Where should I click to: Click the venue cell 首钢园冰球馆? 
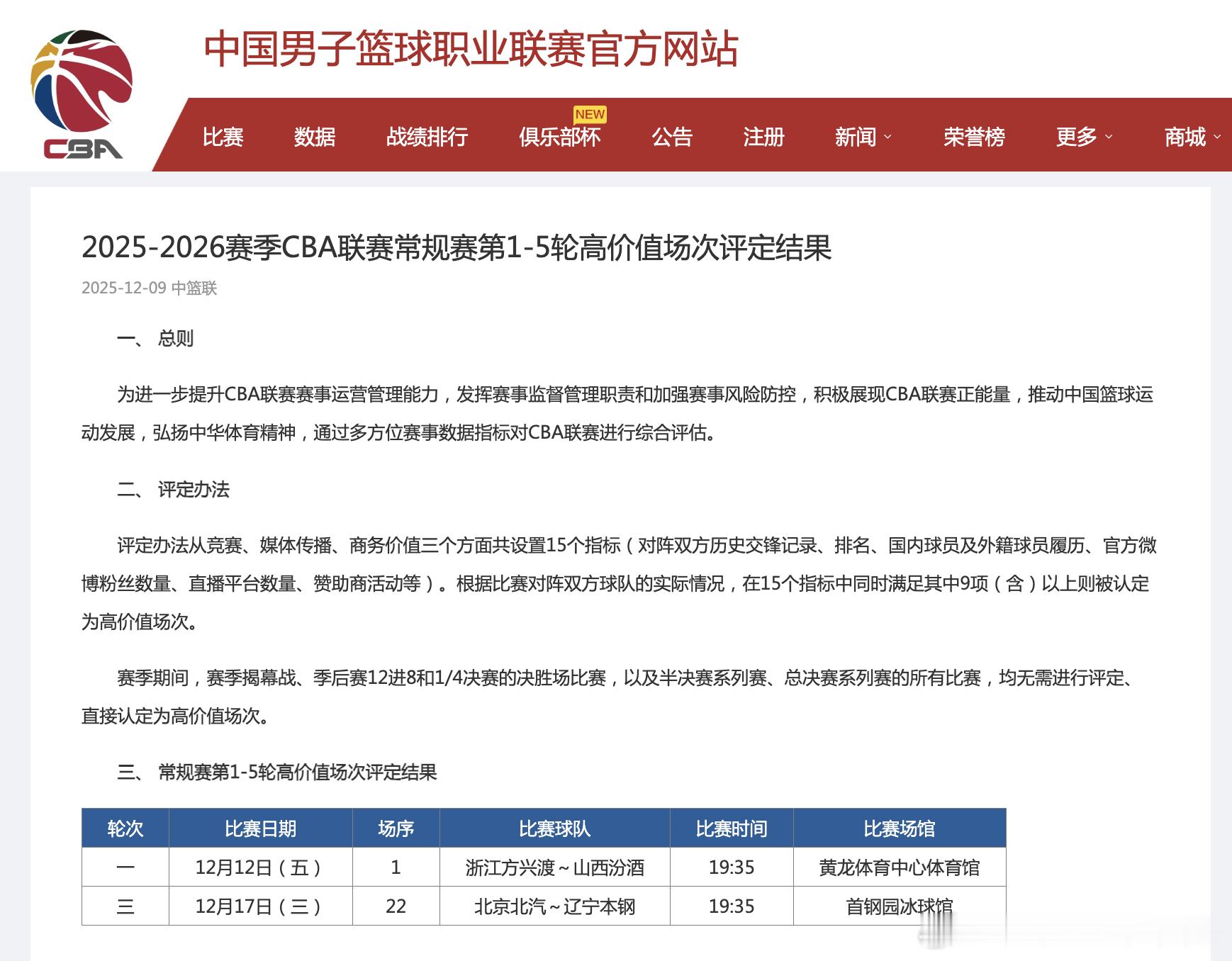click(x=900, y=906)
